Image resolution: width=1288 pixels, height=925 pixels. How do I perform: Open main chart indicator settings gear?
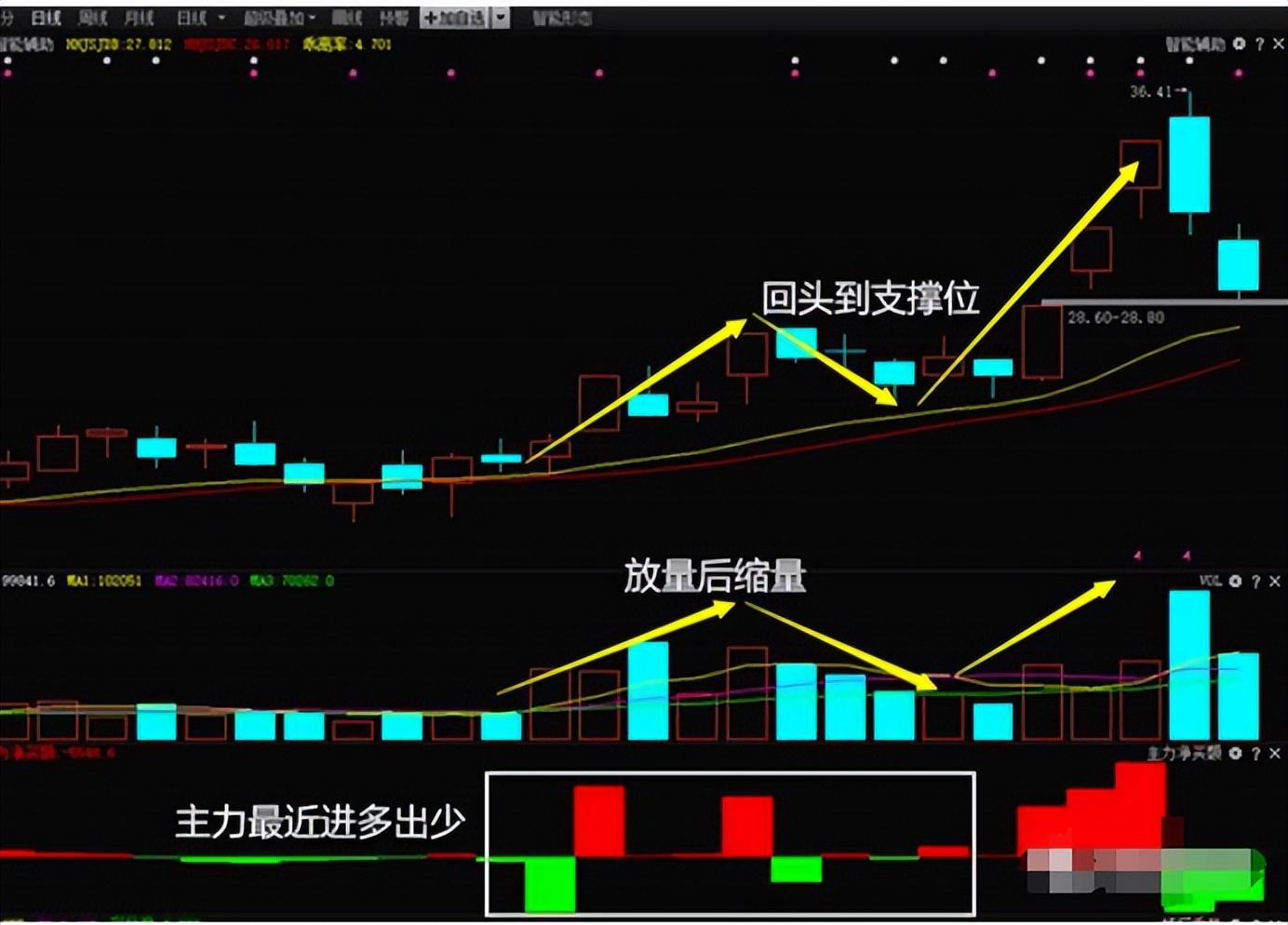pyautogui.click(x=1239, y=44)
